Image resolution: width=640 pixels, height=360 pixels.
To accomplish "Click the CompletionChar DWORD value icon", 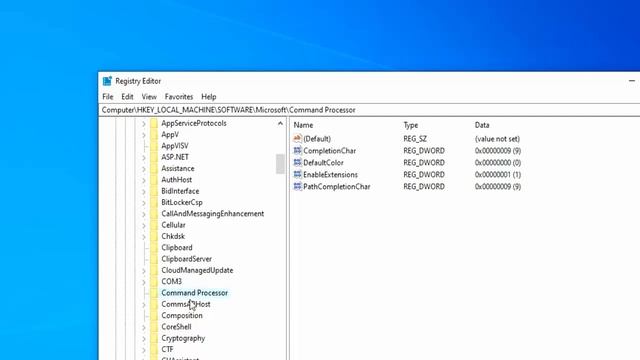I will coord(297,151).
